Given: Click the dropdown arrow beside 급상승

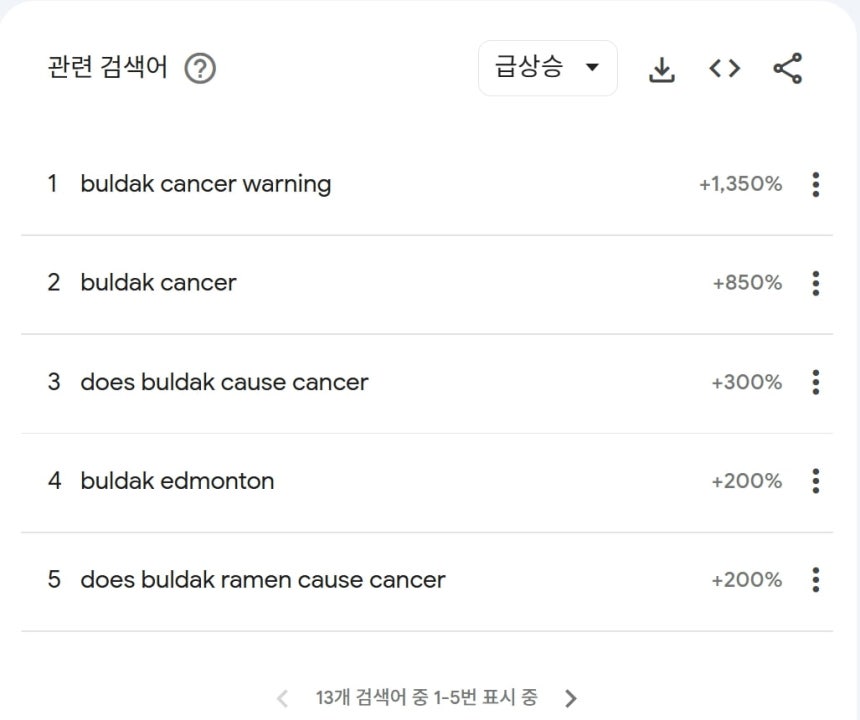Looking at the screenshot, I should [x=592, y=67].
